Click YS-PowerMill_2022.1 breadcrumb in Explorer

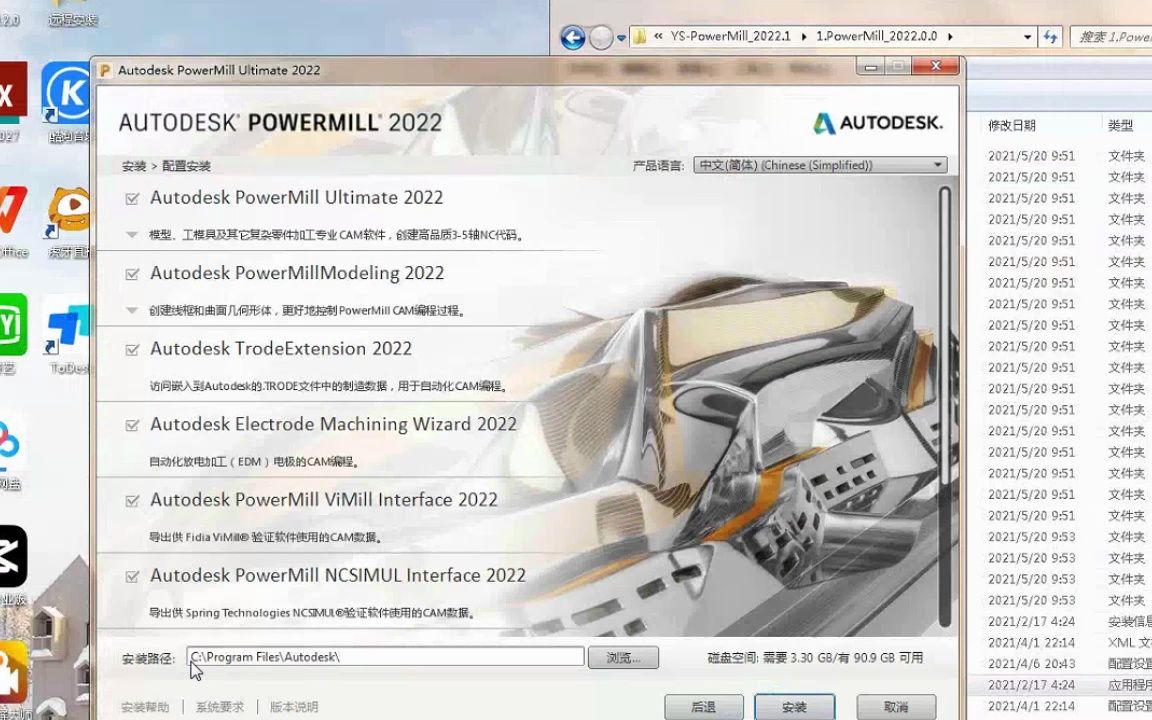(x=730, y=36)
